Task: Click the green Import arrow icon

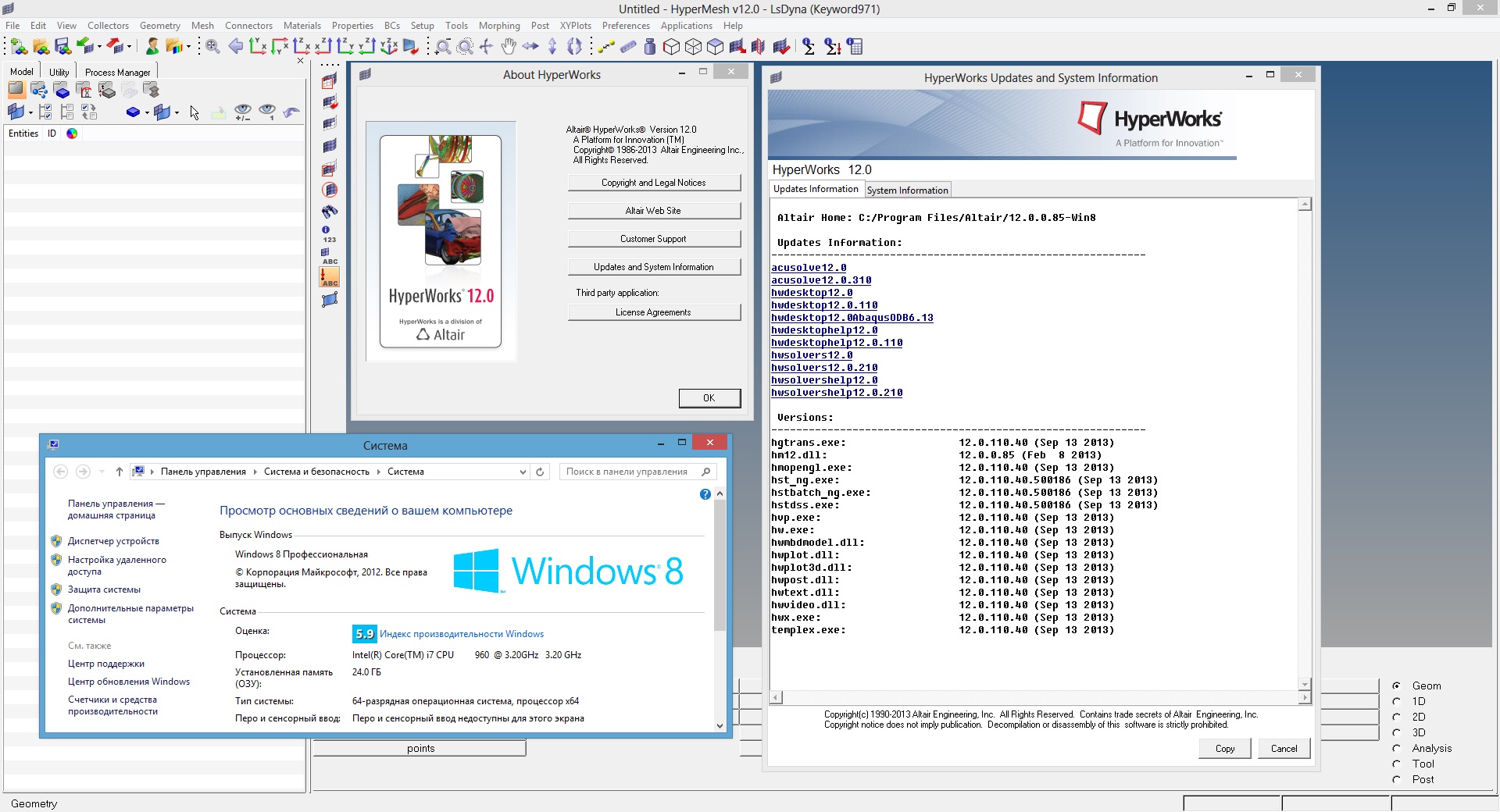Action: point(85,47)
